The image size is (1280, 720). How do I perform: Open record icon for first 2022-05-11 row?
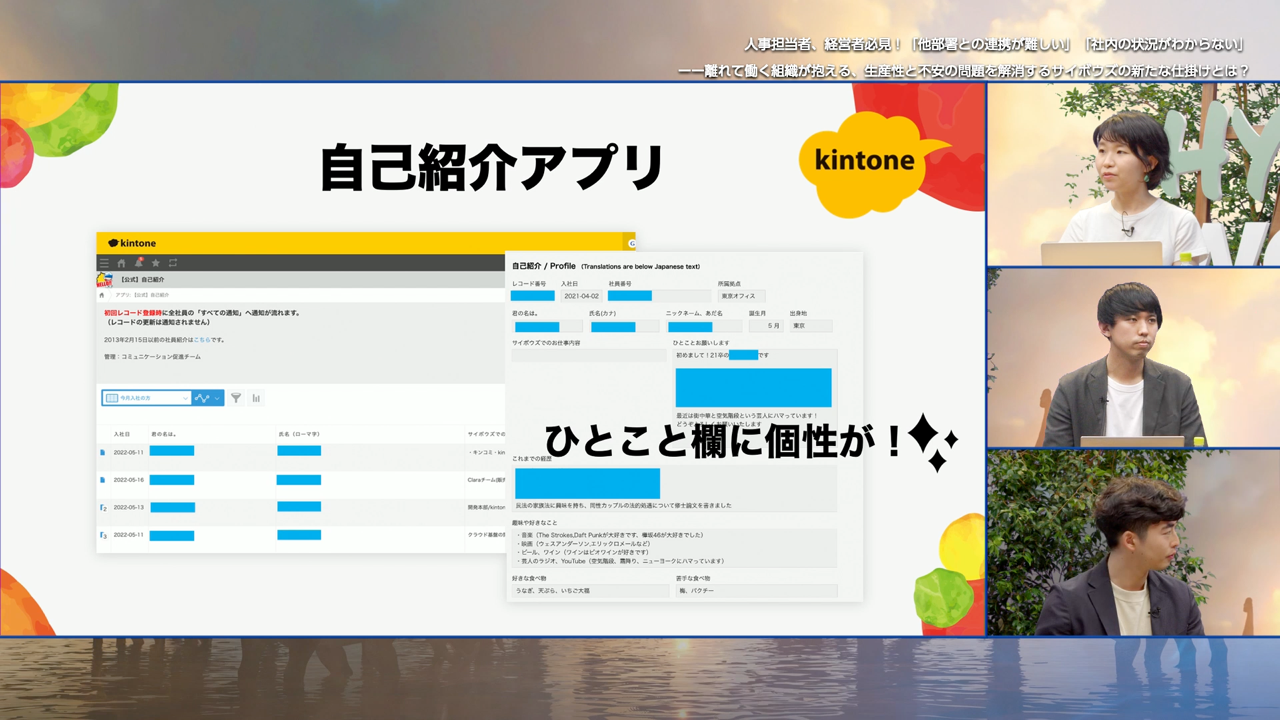pyautogui.click(x=102, y=452)
